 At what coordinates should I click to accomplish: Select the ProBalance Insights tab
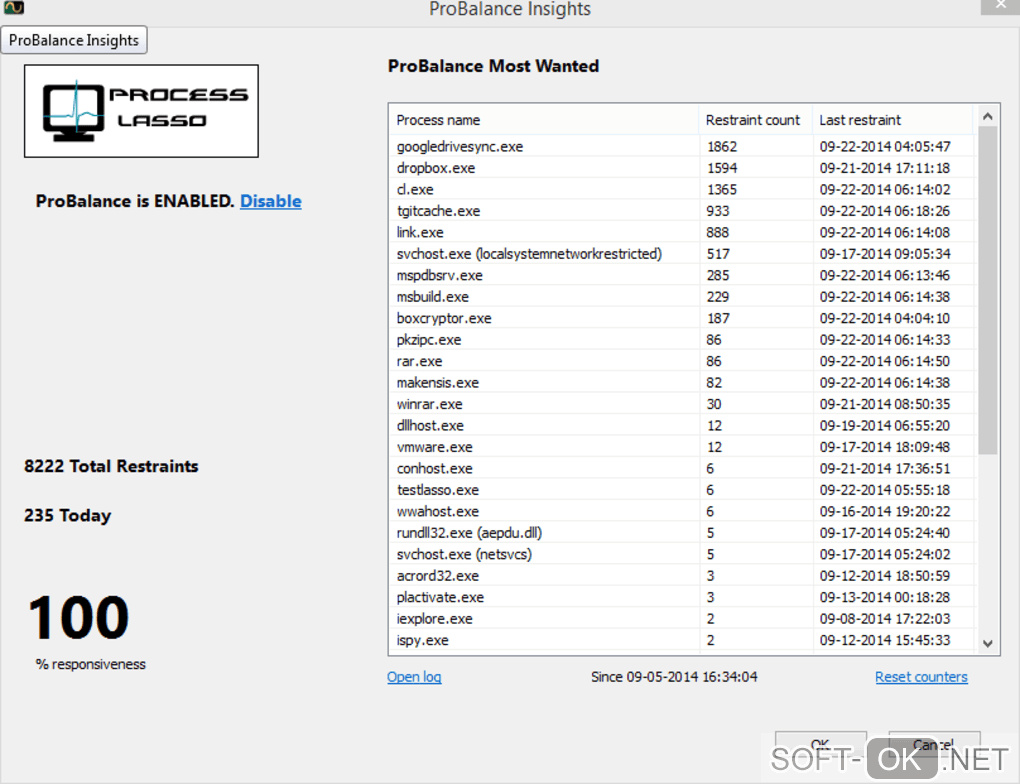point(74,40)
